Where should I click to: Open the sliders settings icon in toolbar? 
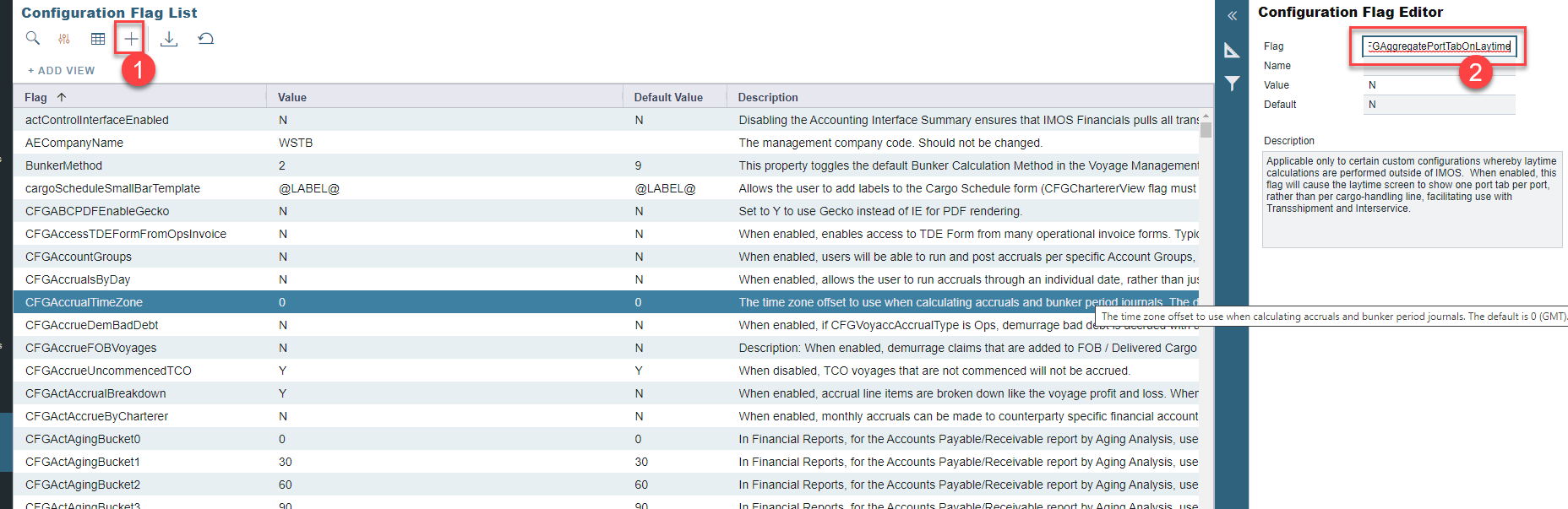click(x=64, y=39)
